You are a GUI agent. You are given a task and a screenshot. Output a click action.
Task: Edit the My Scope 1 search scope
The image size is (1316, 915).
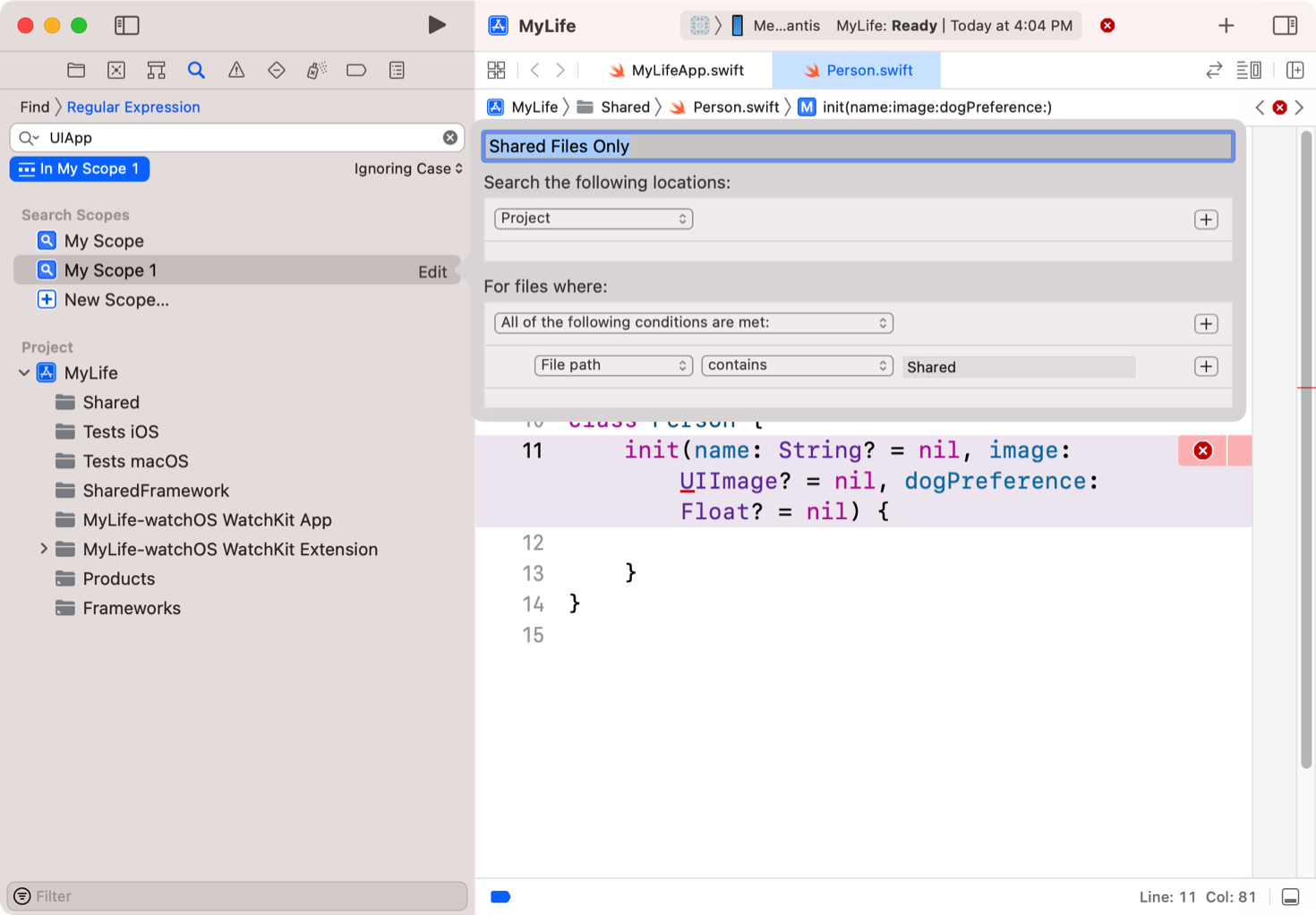coord(433,271)
